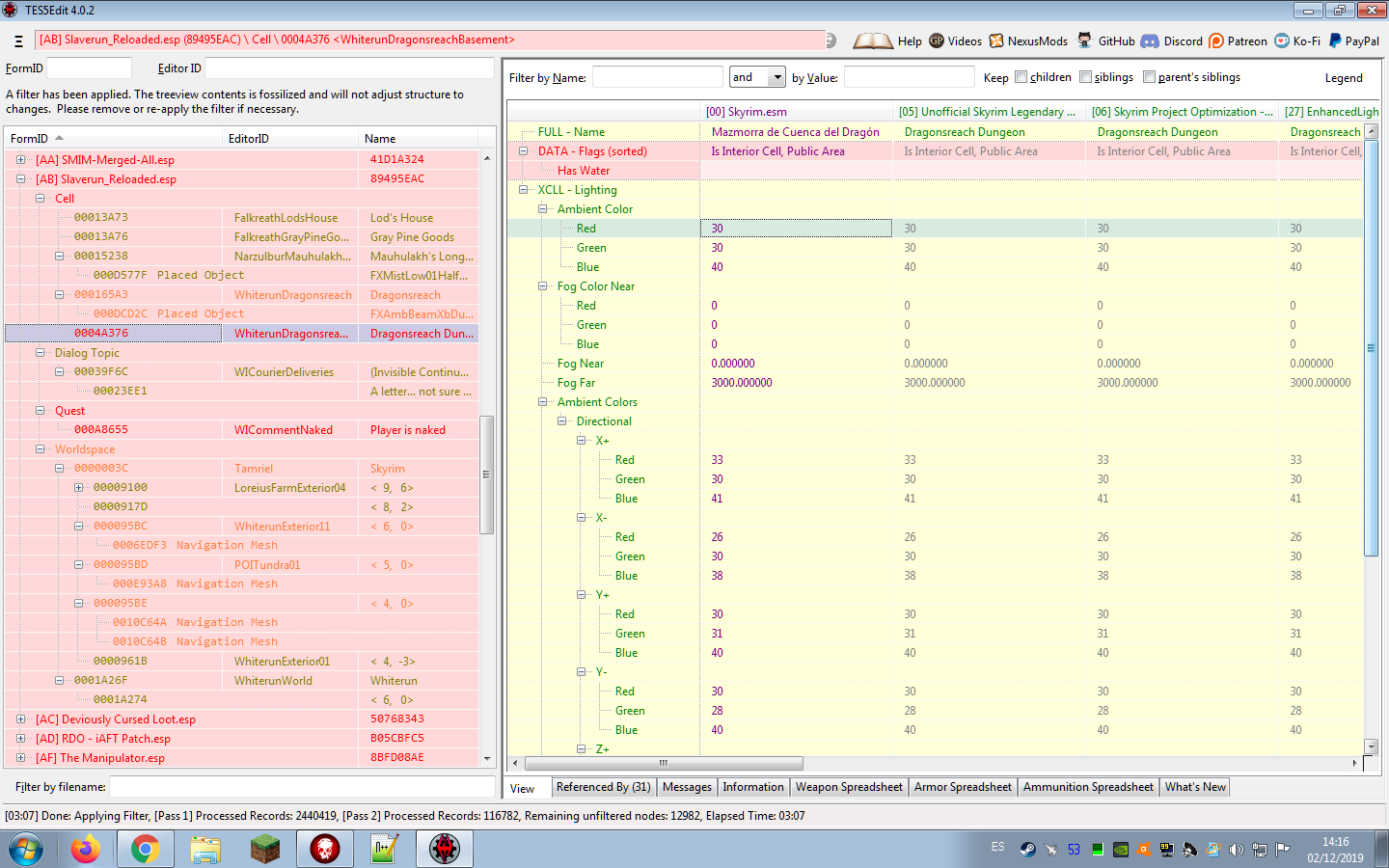1389x868 pixels.
Task: Open the Patreon icon
Action: point(1216,41)
